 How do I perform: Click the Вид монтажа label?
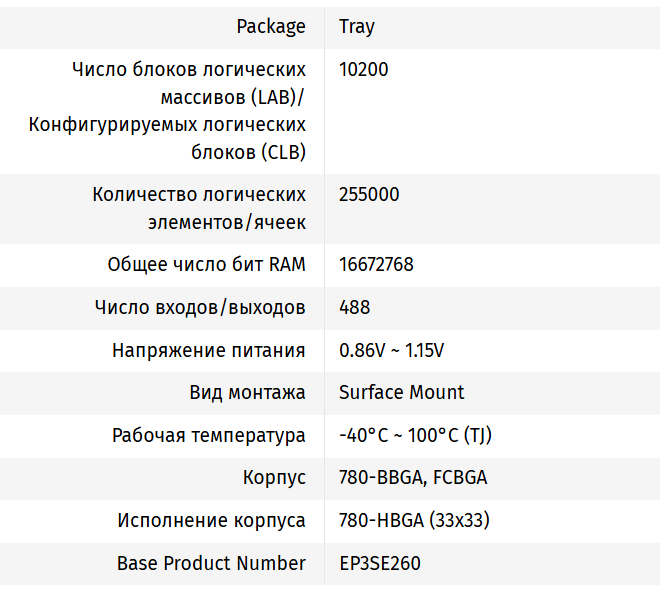247,393
